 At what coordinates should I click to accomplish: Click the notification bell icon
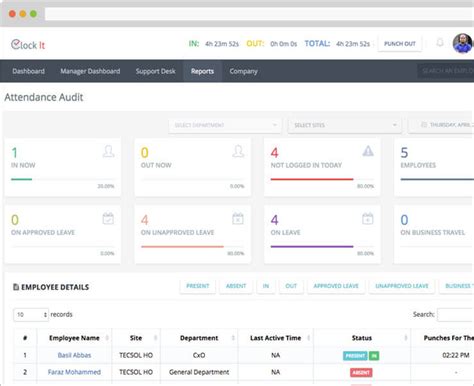(x=440, y=43)
